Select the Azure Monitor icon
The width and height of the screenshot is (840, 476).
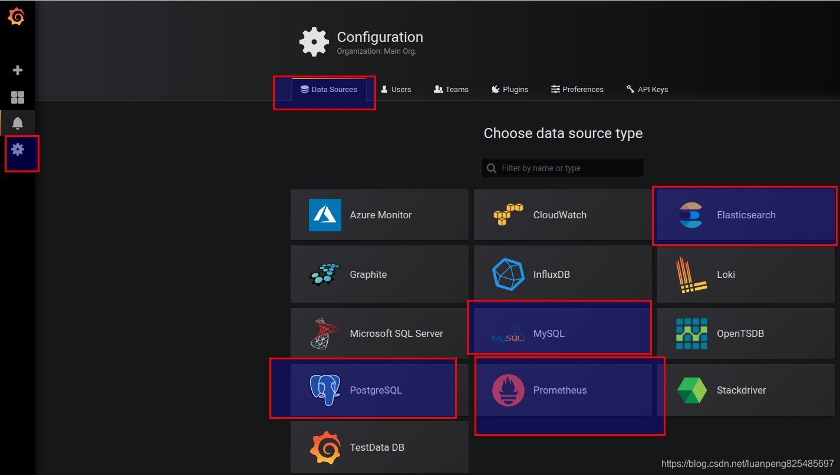pos(325,215)
